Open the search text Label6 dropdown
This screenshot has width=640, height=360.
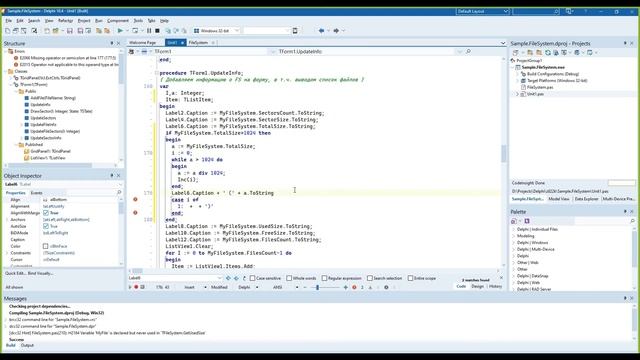pyautogui.click(x=220, y=278)
